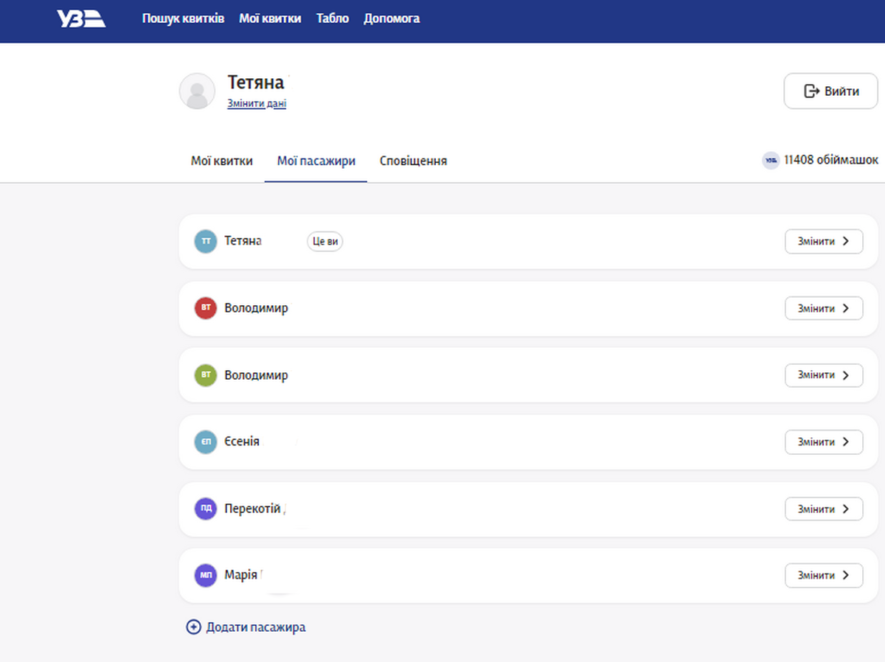Viewport: 885px width, 662px height.
Task: Click the ПД avatar for Перекотій
Action: pos(205,509)
